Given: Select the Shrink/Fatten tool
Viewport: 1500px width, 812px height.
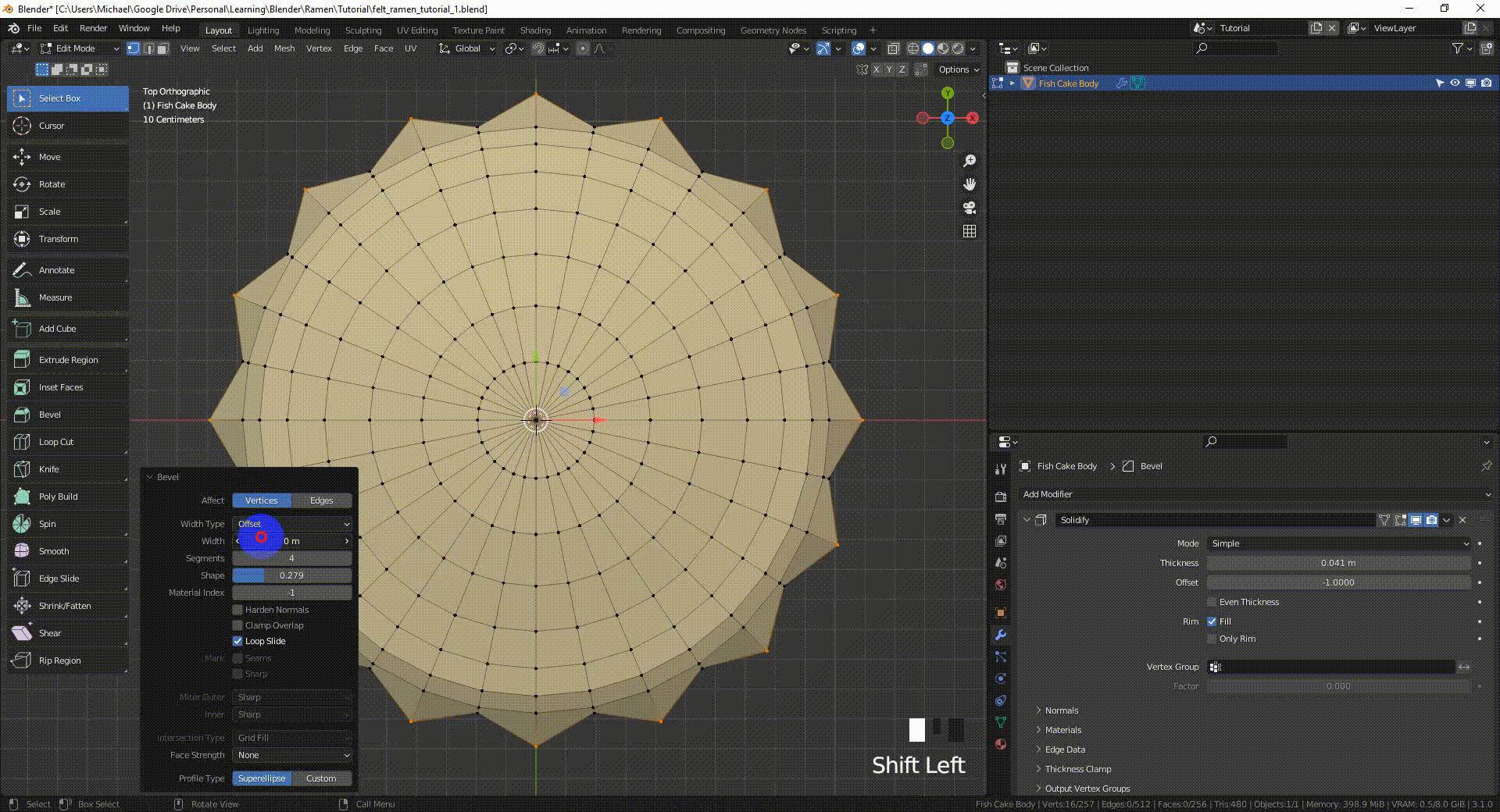Looking at the screenshot, I should (64, 606).
